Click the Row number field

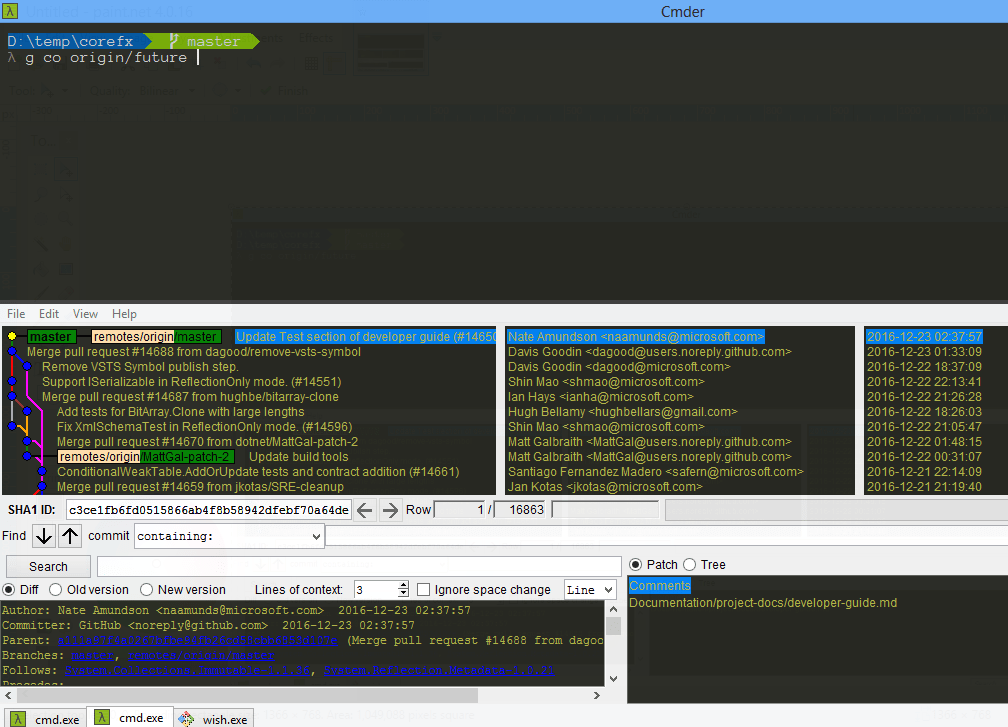tap(459, 510)
